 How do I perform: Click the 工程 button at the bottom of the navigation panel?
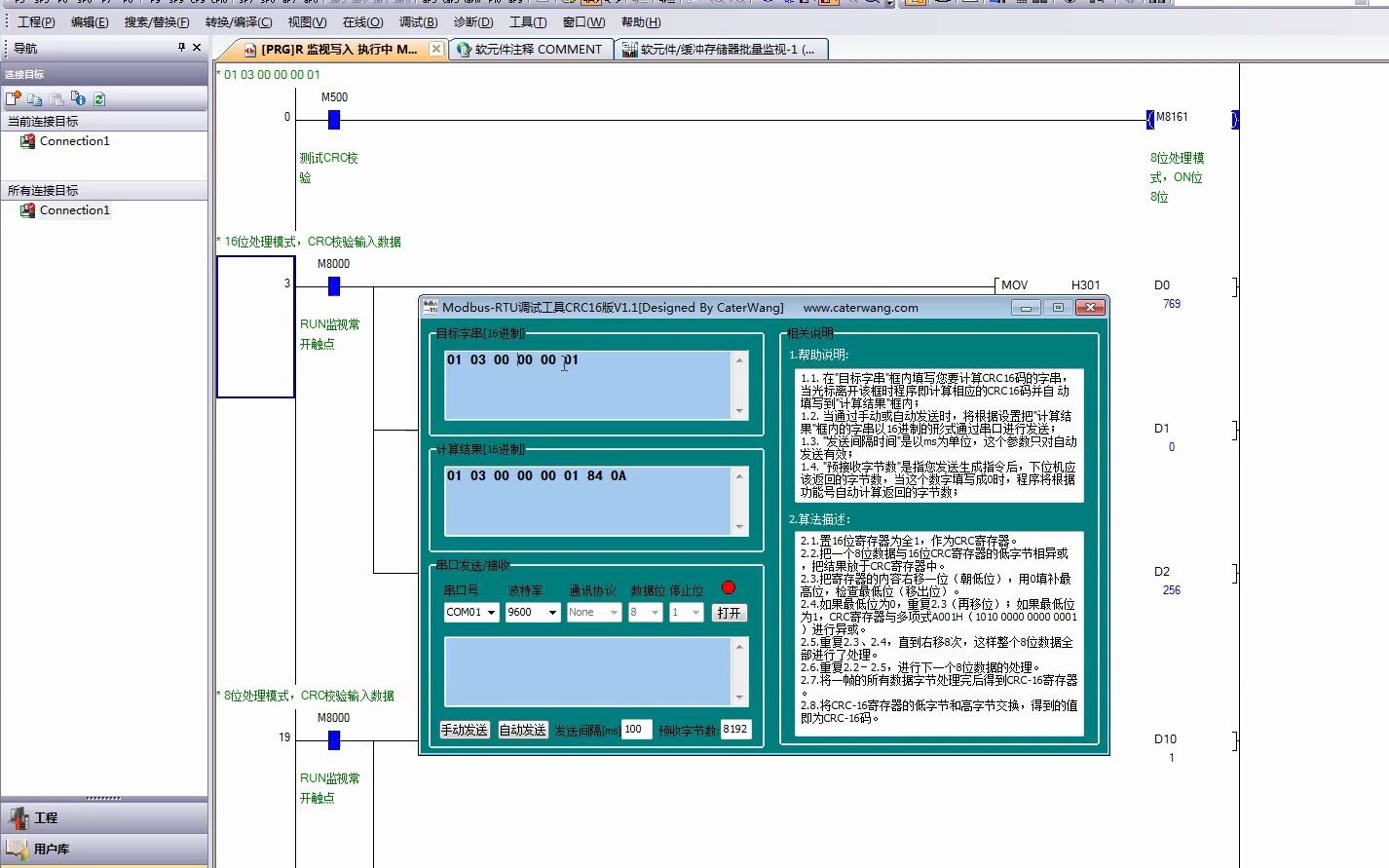pyautogui.click(x=103, y=817)
